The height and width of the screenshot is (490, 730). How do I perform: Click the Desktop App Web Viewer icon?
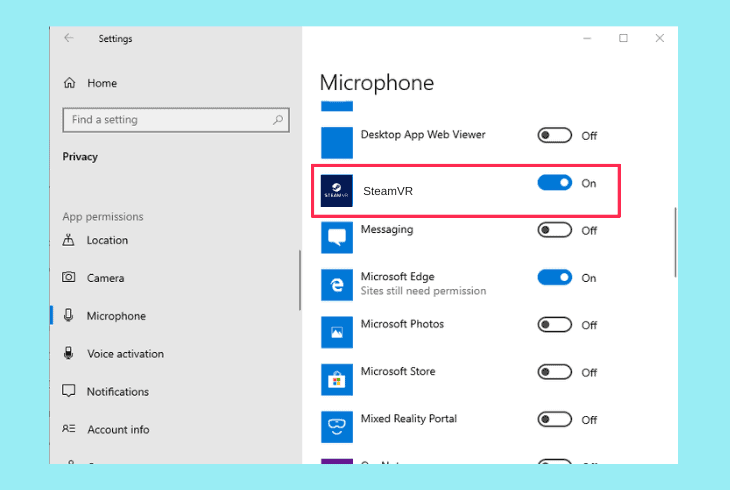pyautogui.click(x=337, y=143)
